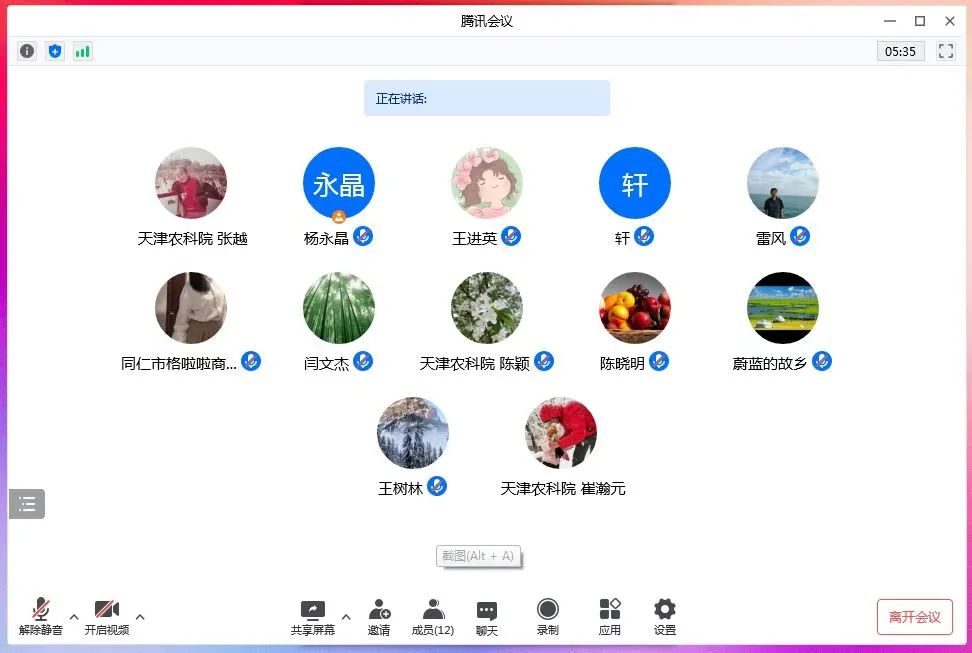Minimize the 腾讯会议 window
Image resolution: width=972 pixels, height=653 pixels.
point(890,21)
